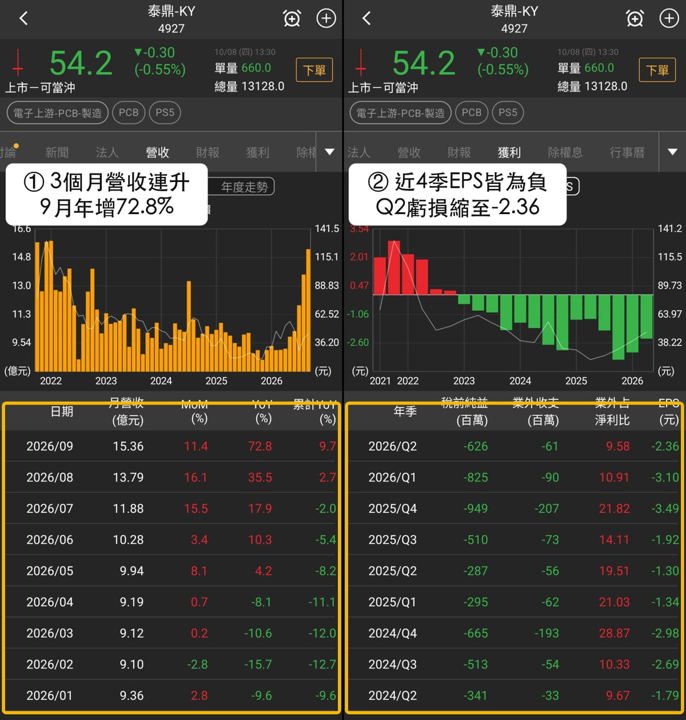Open the PCB tag in right panel

pyautogui.click(x=472, y=113)
